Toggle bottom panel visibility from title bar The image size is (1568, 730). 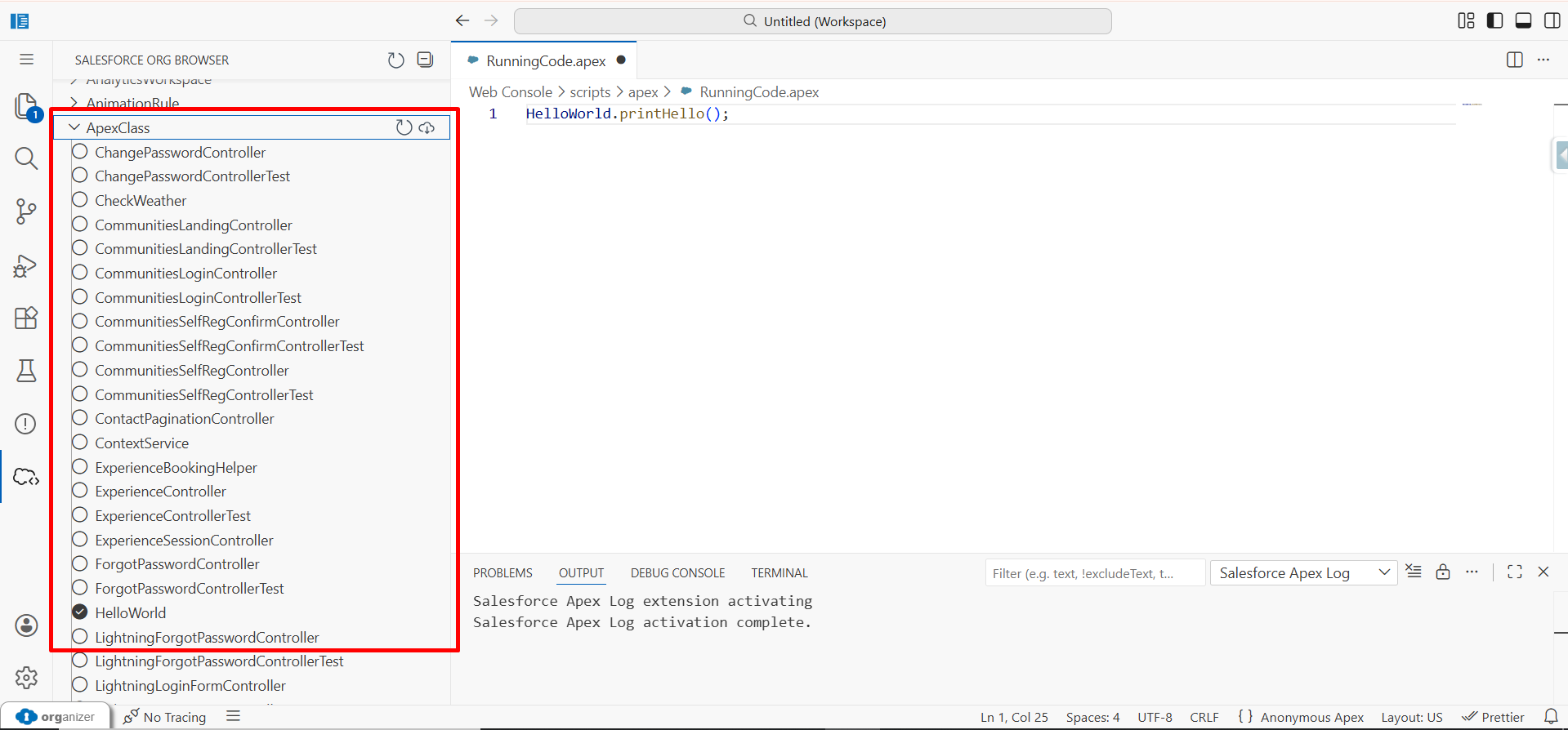click(x=1523, y=20)
